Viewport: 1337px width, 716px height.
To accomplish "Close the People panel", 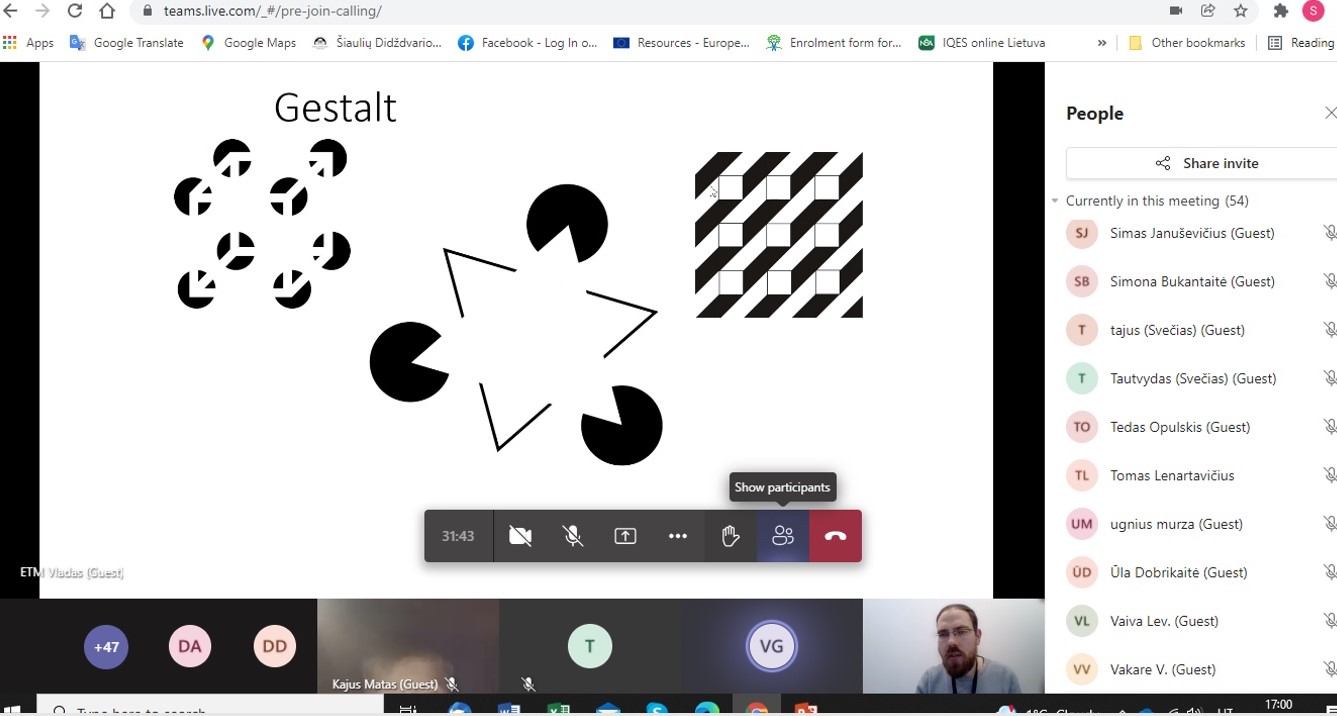I will coord(1329,113).
